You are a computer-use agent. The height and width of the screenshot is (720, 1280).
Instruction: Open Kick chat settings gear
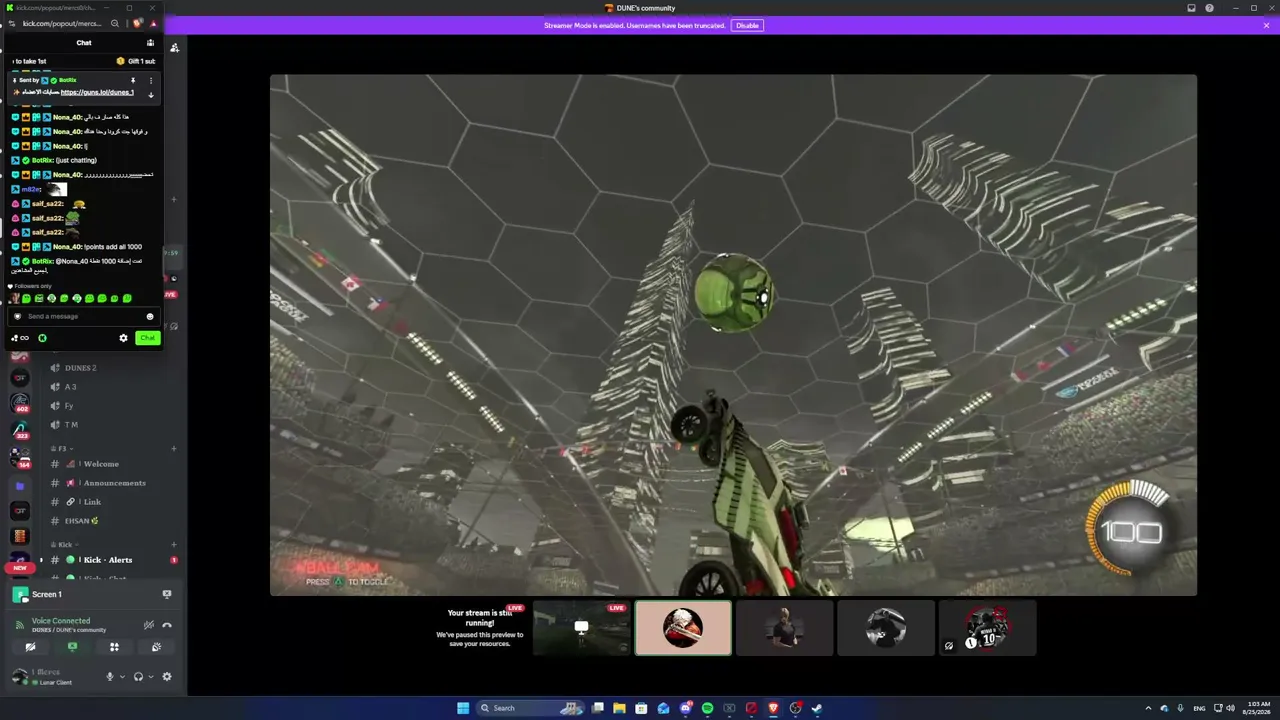click(123, 338)
